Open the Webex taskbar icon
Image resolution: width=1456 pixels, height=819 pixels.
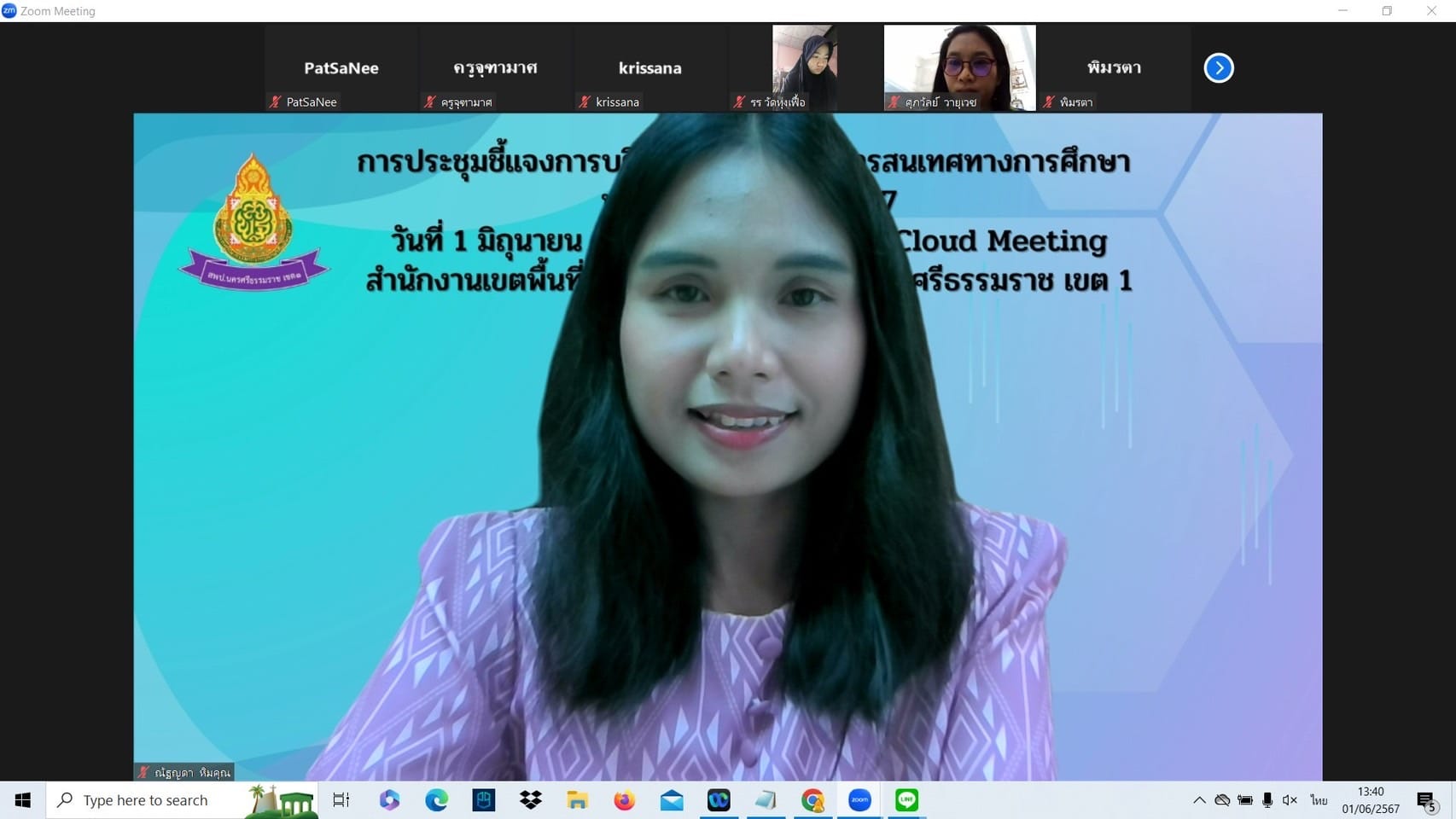719,800
